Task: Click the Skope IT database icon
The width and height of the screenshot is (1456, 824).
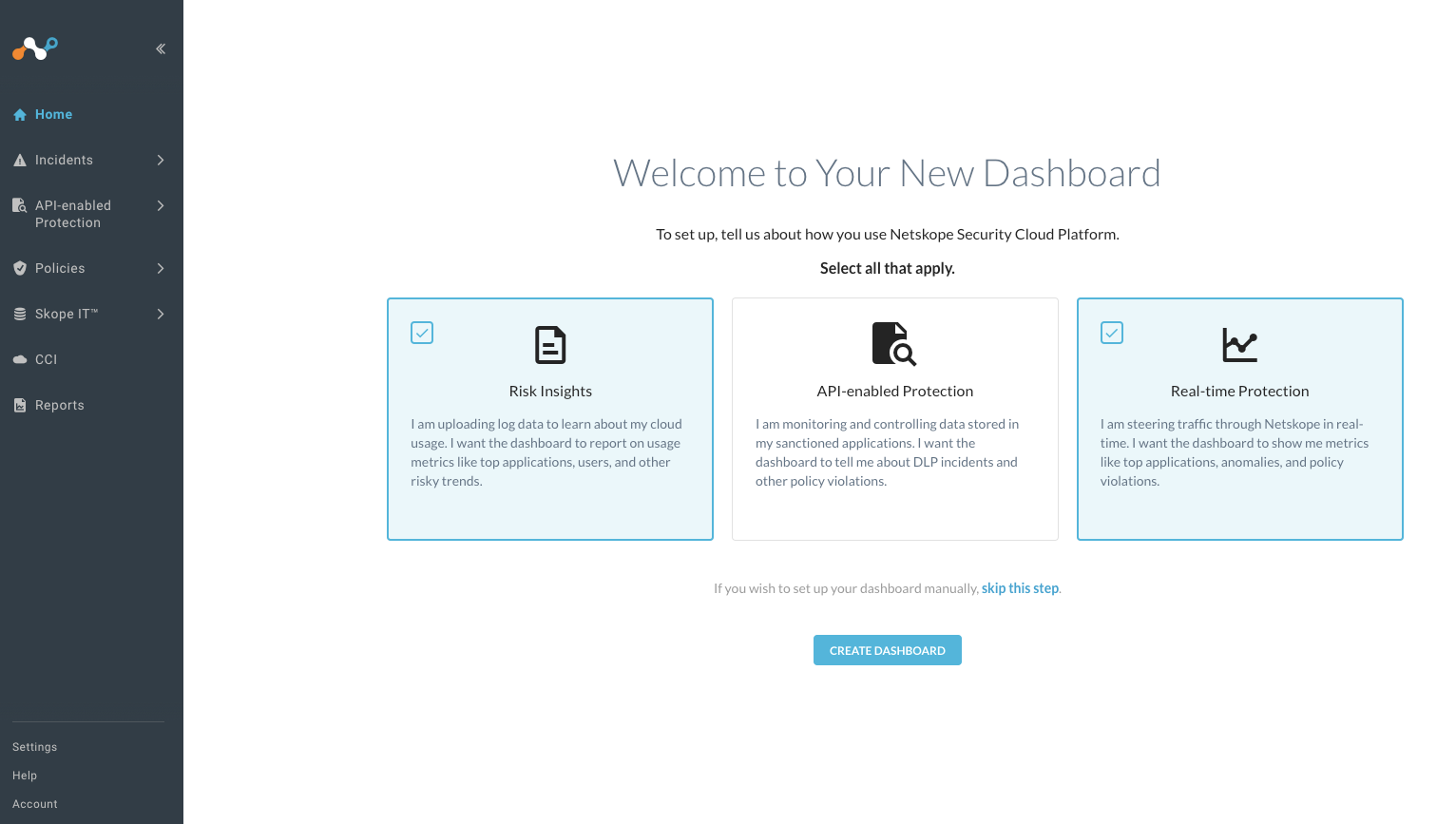Action: click(x=20, y=315)
